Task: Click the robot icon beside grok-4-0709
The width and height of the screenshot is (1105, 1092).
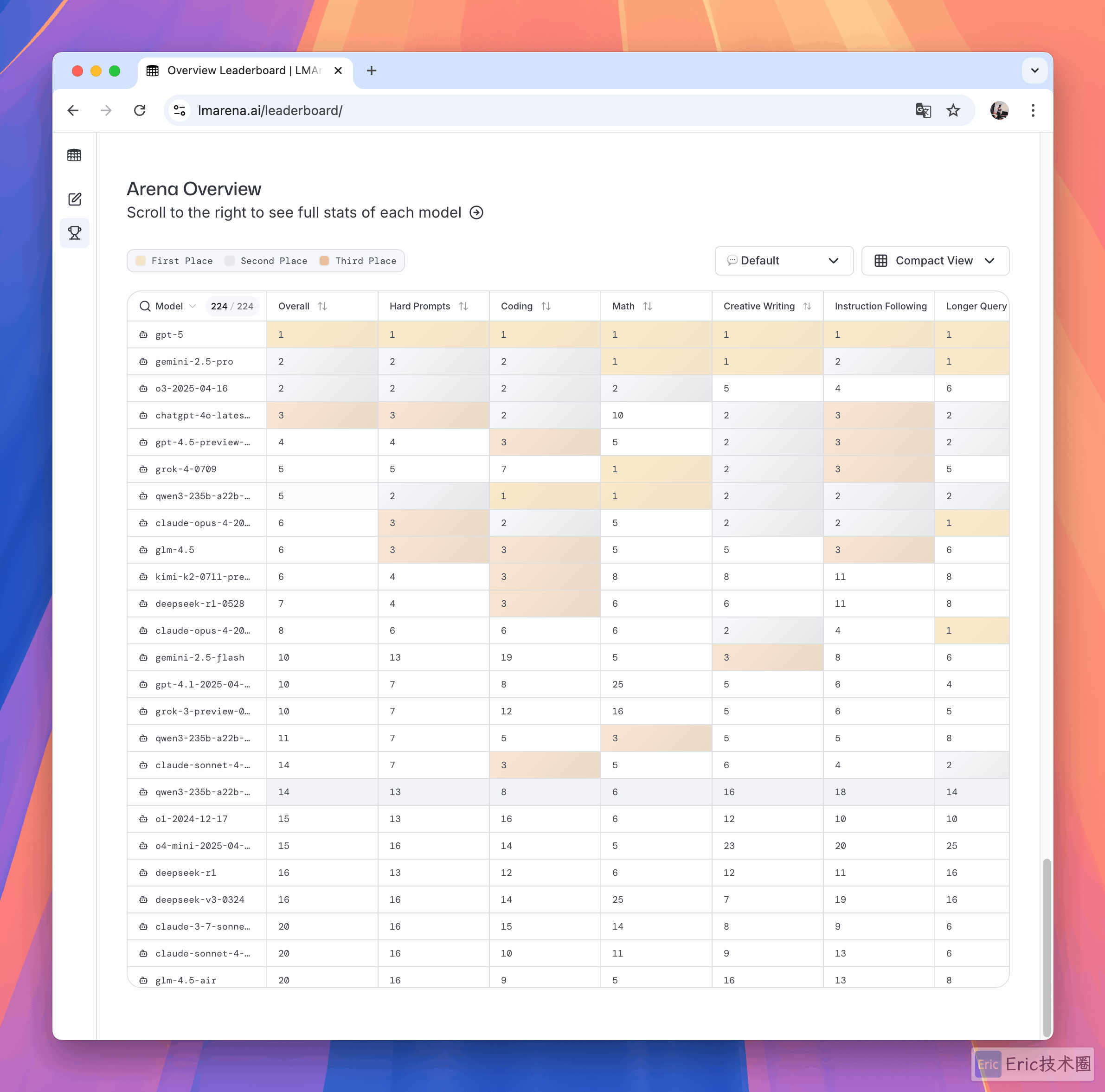Action: [143, 469]
